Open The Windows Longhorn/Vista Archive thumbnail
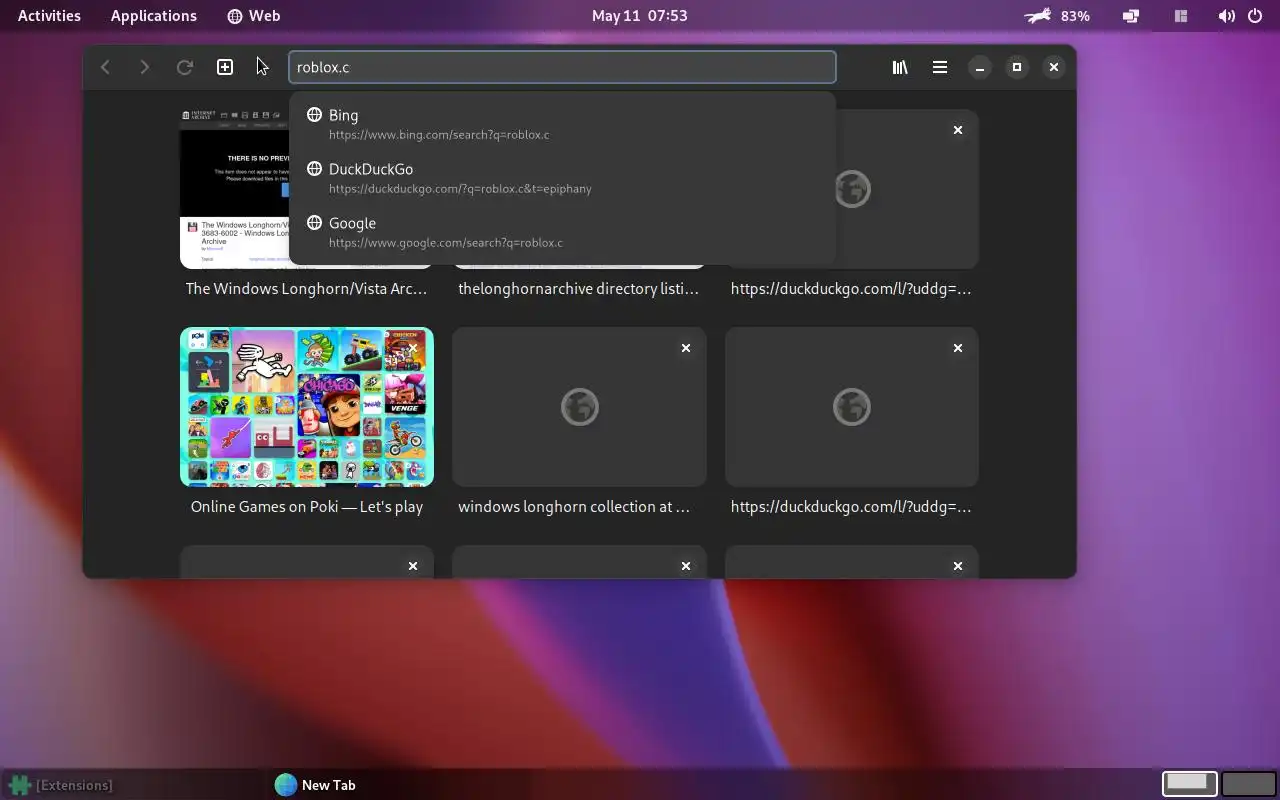Image resolution: width=1280 pixels, height=800 pixels. pos(234,189)
